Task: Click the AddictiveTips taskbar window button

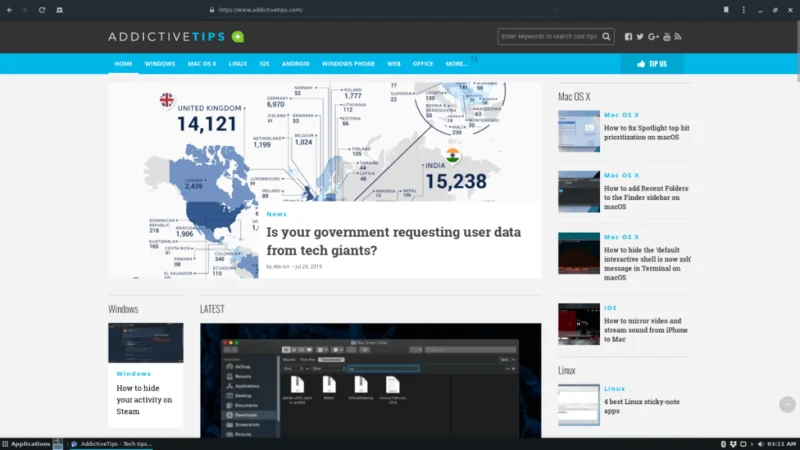Action: [111, 444]
